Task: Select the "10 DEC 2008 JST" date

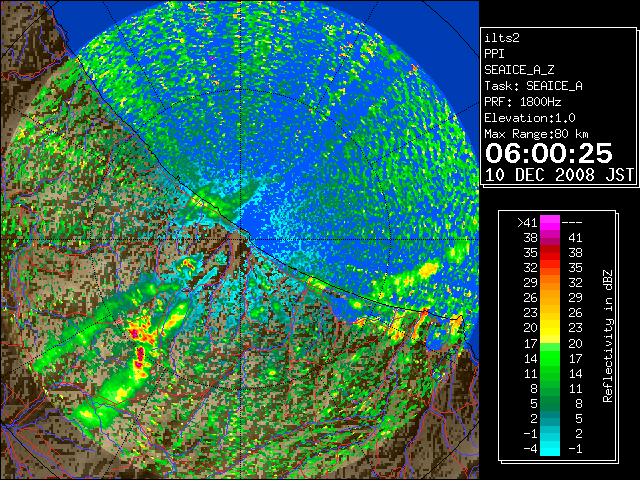Action: pos(559,175)
